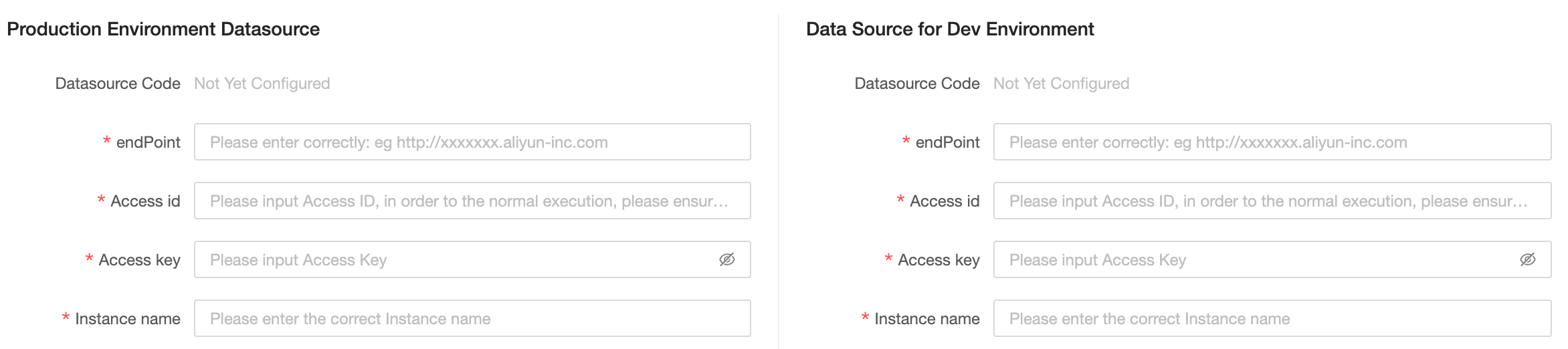The width and height of the screenshot is (1568, 349).
Task: Click the Production Access key label
Action: coord(139,260)
